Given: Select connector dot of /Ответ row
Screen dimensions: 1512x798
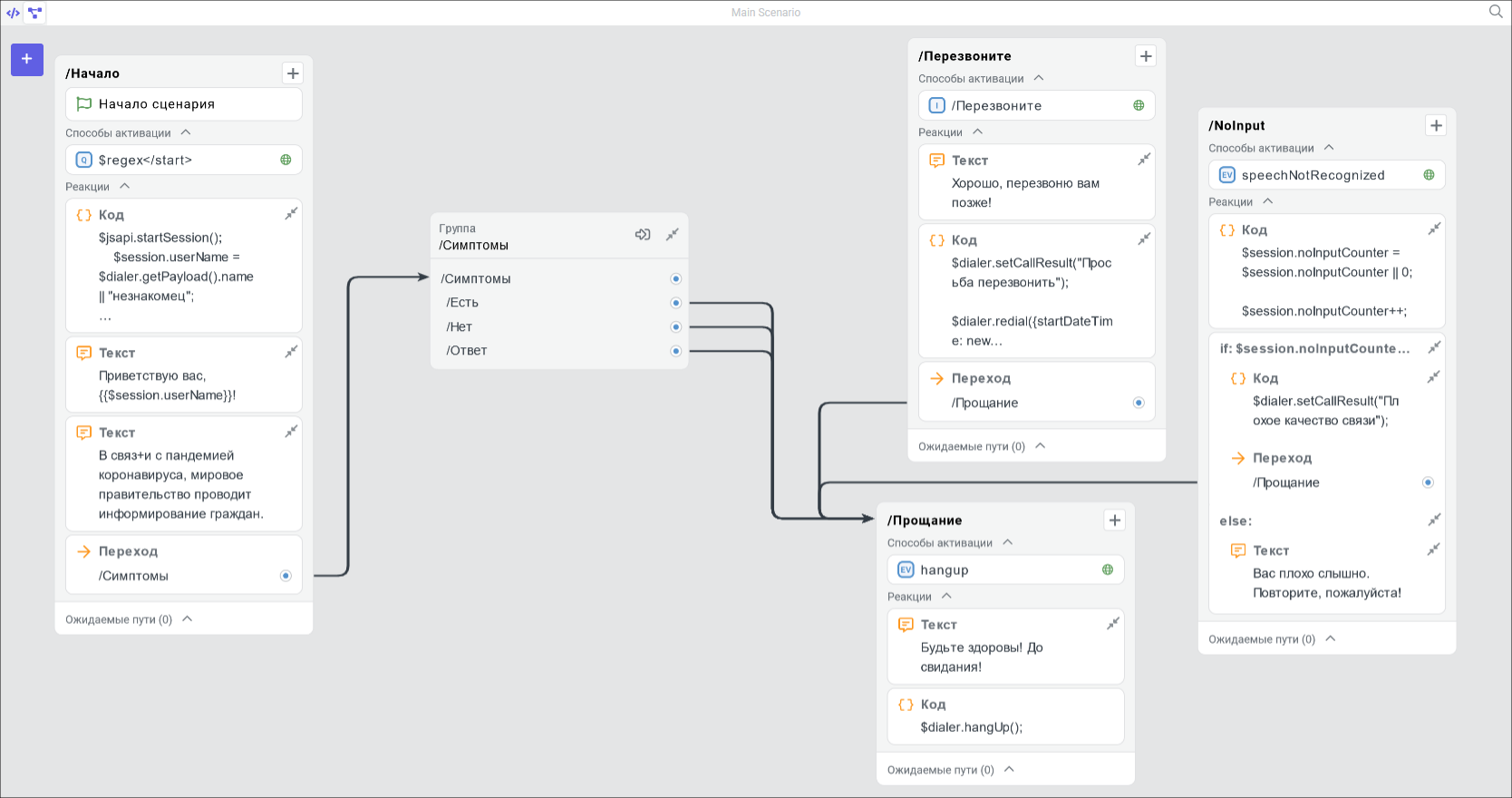Looking at the screenshot, I should pyautogui.click(x=675, y=351).
